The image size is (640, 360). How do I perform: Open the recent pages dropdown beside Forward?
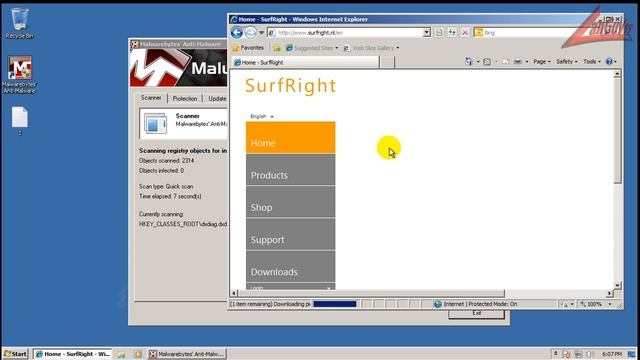[x=262, y=33]
